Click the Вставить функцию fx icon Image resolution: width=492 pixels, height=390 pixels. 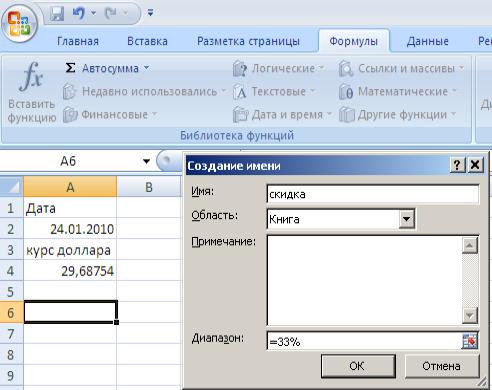[31, 77]
